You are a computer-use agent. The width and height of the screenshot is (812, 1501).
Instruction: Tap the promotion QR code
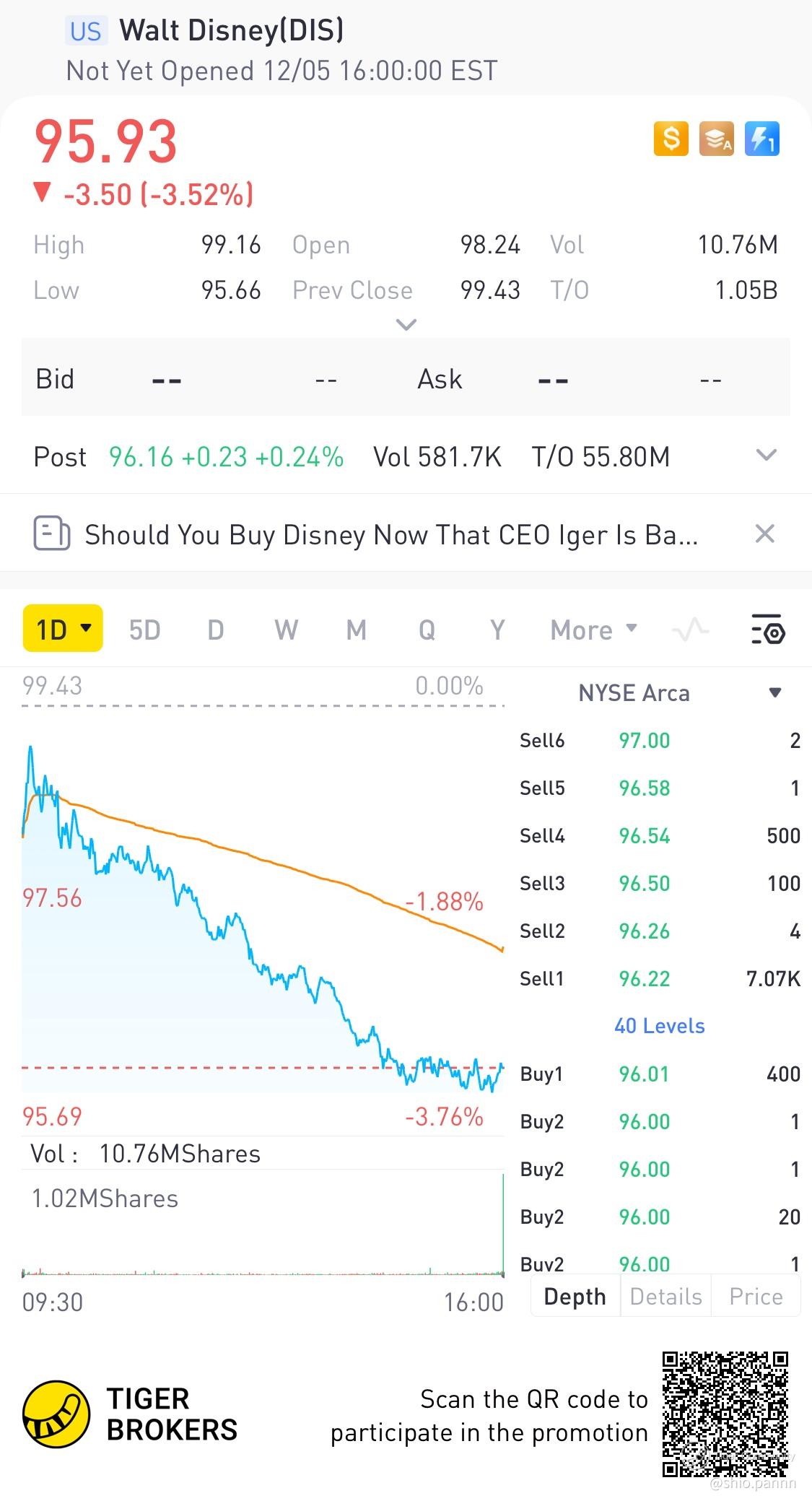(x=725, y=1414)
